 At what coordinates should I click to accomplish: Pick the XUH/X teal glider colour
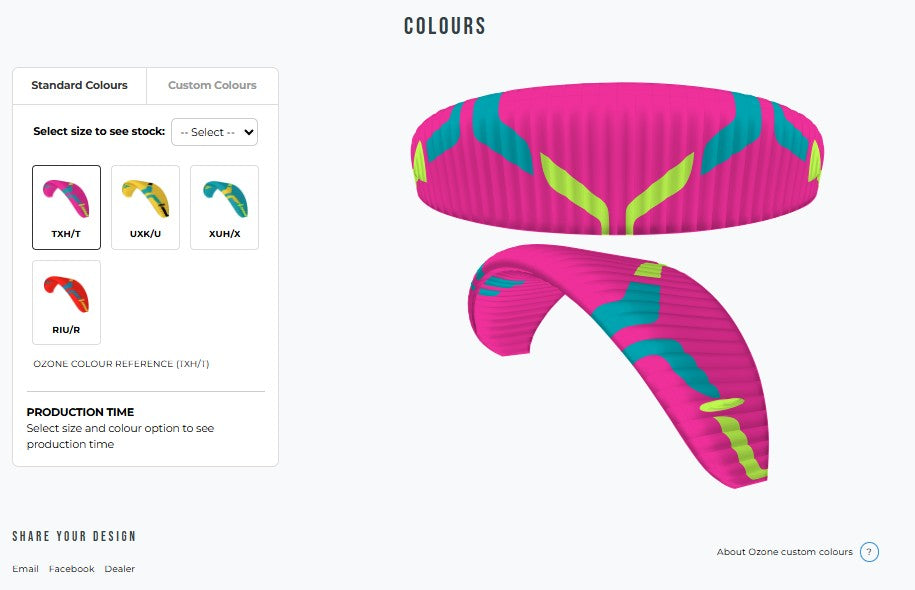[225, 207]
